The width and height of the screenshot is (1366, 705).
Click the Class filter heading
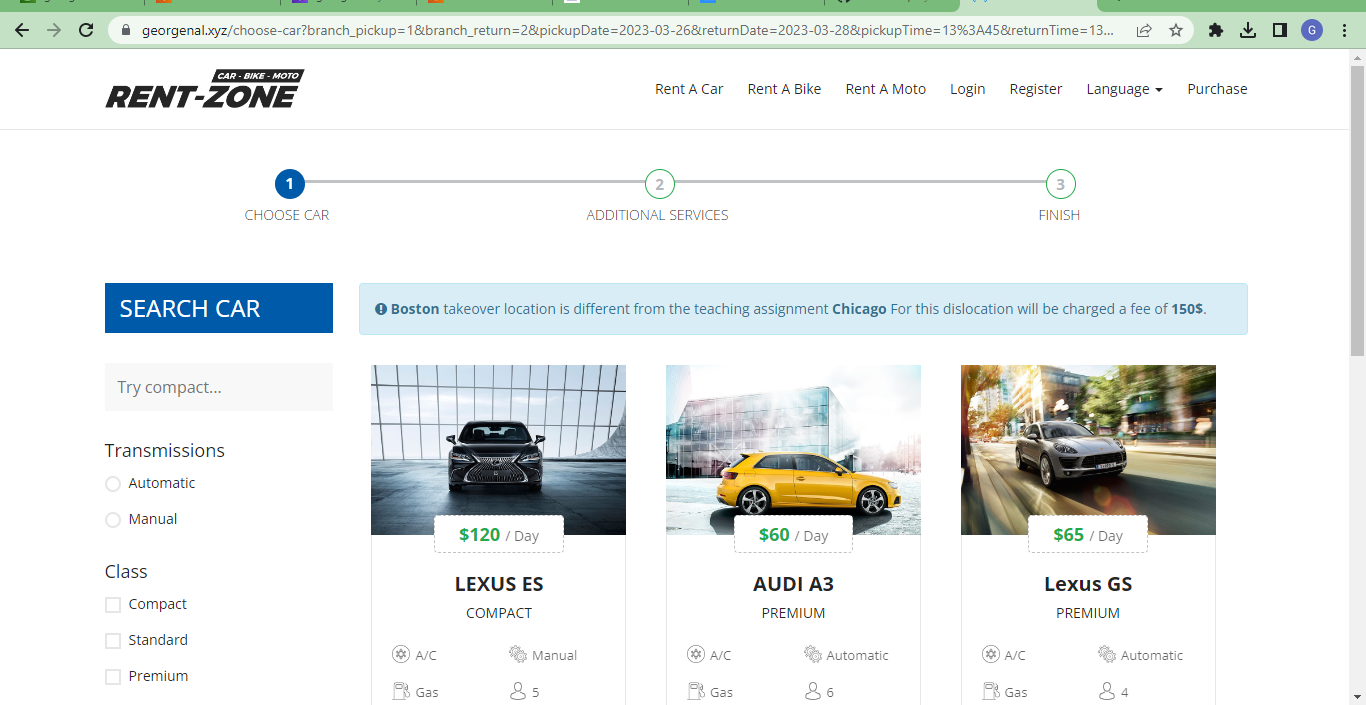pyautogui.click(x=126, y=572)
